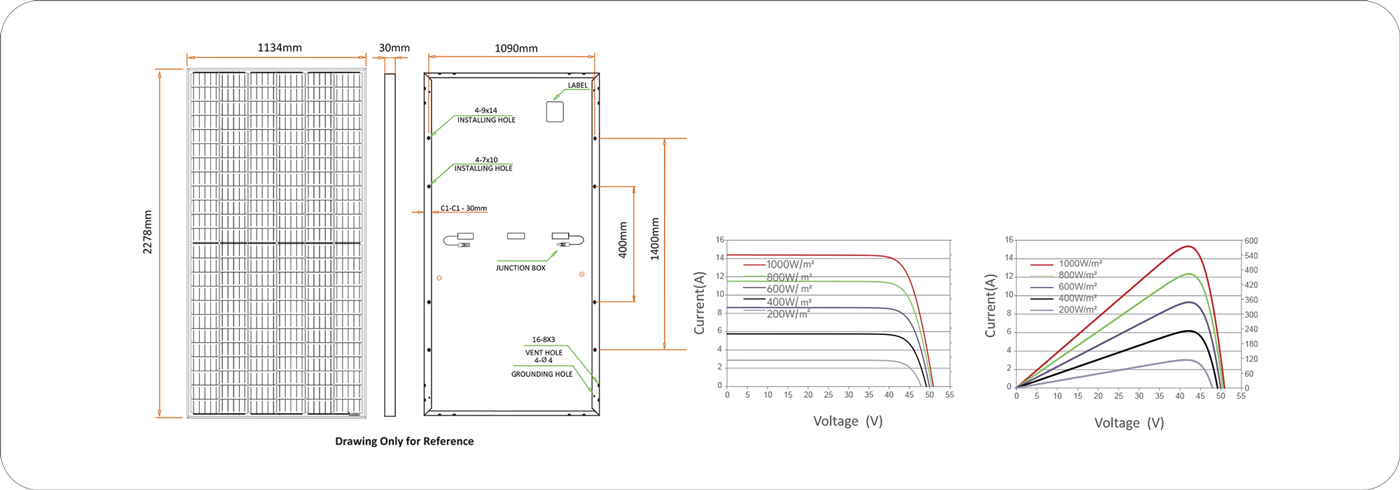This screenshot has width=1400, height=490.
Task: Click the green 800W/ m² legend entry in the I-V chart
Action: pos(778,277)
